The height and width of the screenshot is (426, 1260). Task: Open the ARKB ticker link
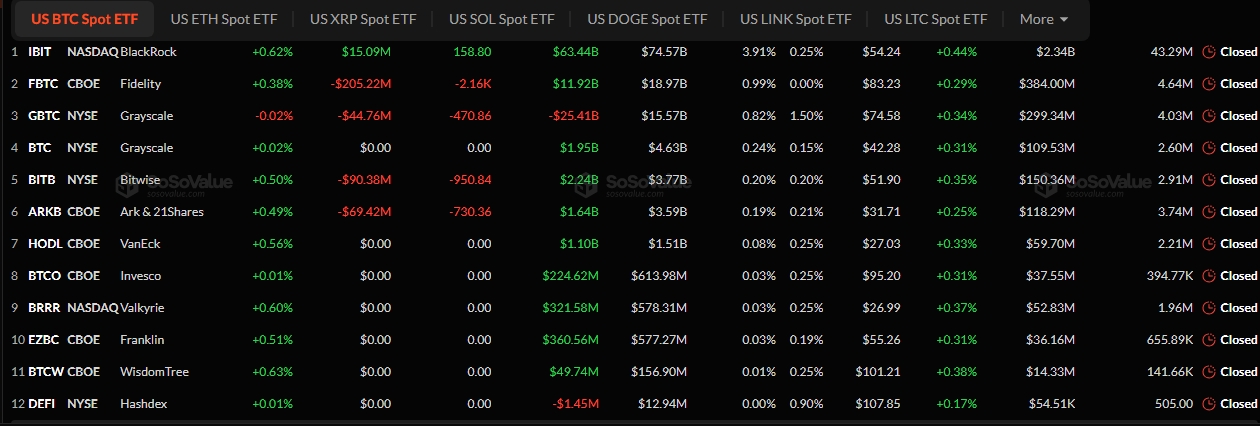(43, 212)
